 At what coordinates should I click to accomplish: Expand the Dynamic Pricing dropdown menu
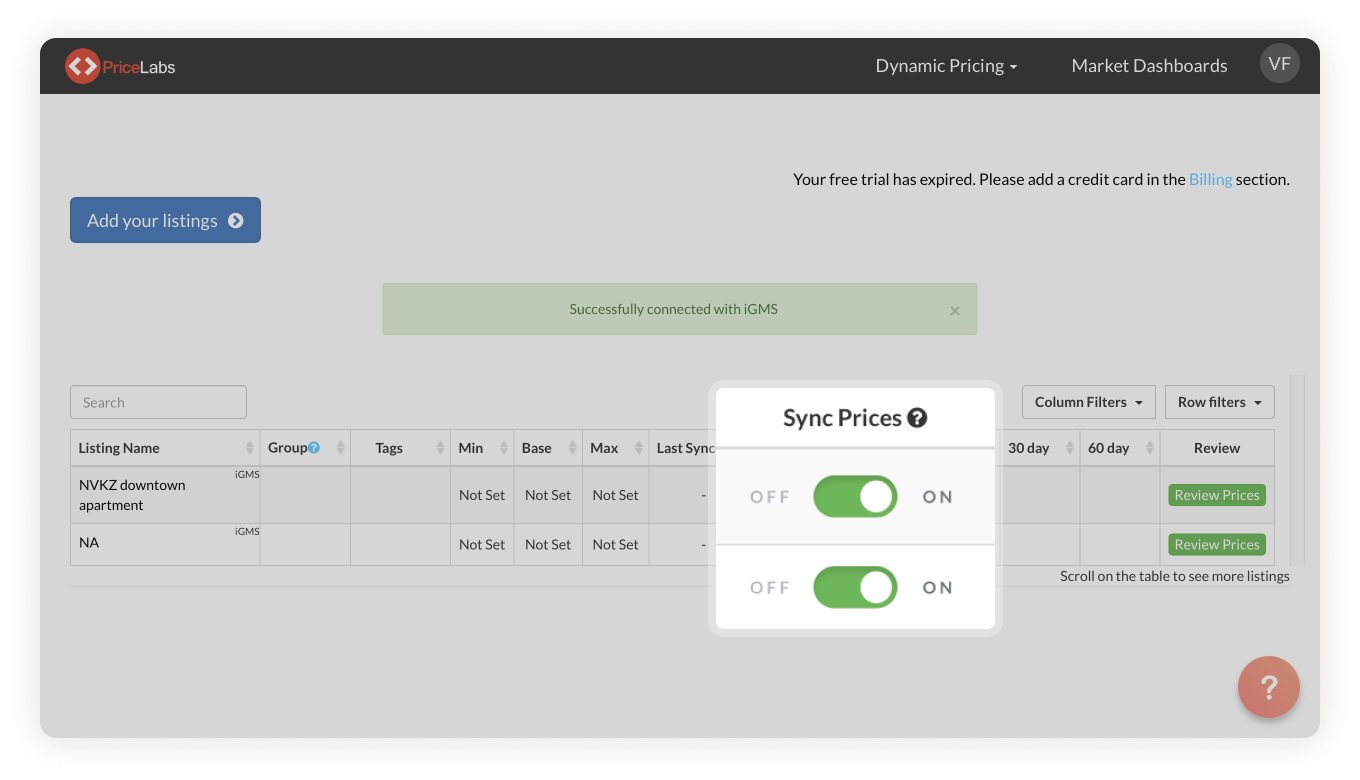click(946, 66)
